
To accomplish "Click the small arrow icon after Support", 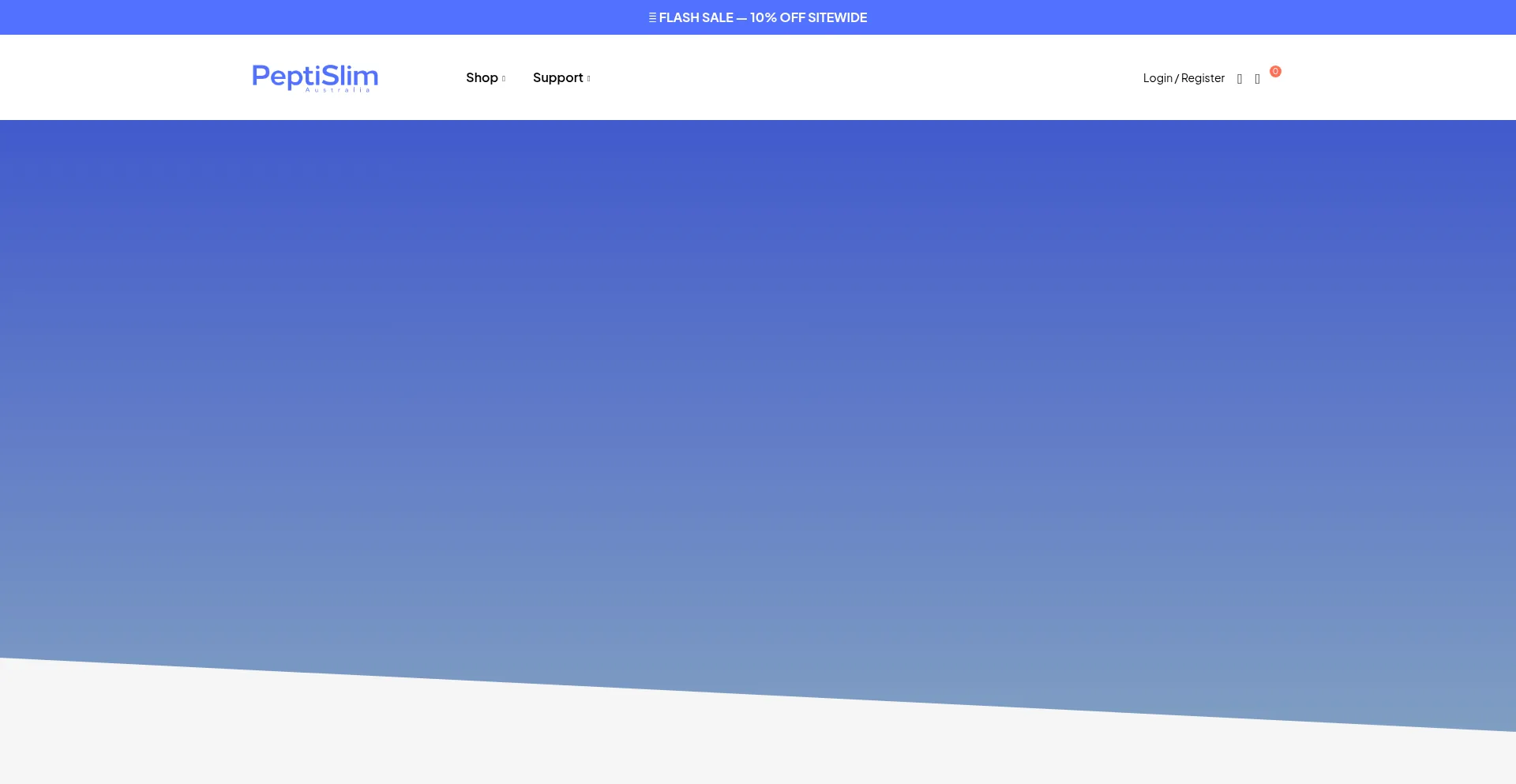I will 588,79.
